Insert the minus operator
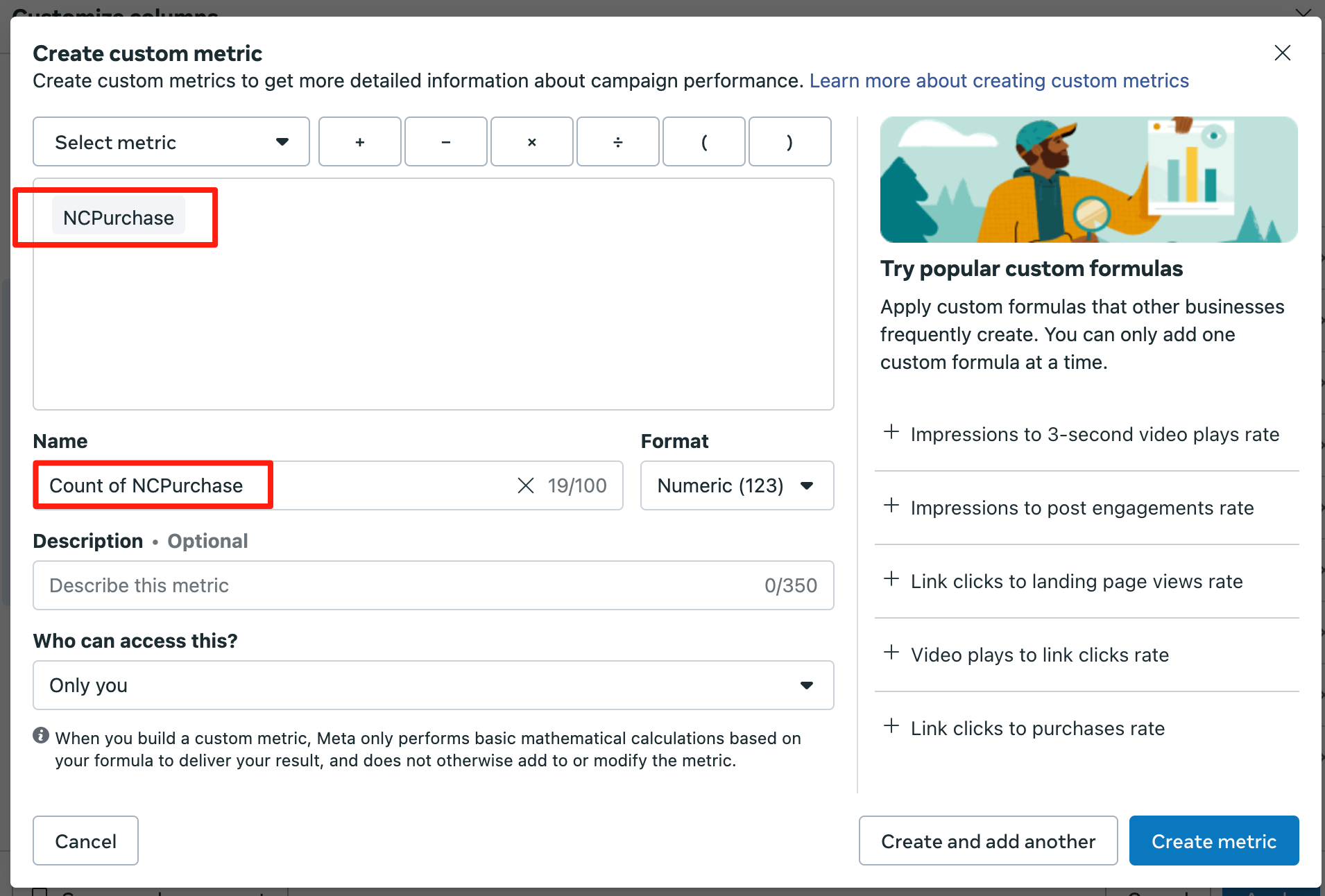The height and width of the screenshot is (896, 1325). pyautogui.click(x=446, y=141)
